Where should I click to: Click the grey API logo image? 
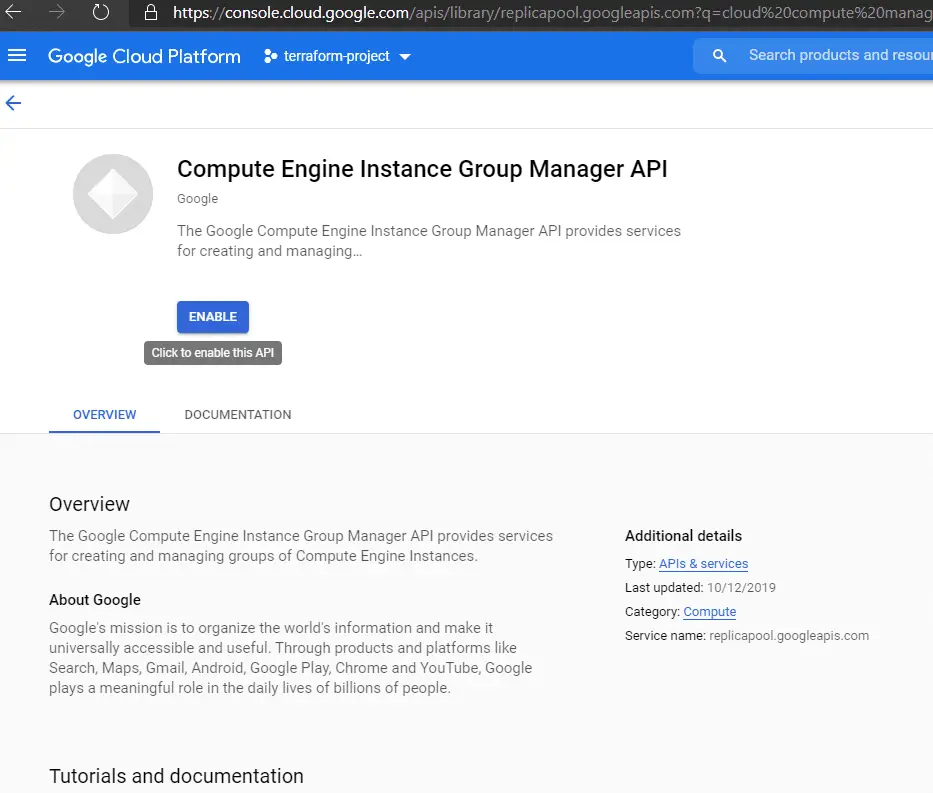(x=113, y=194)
